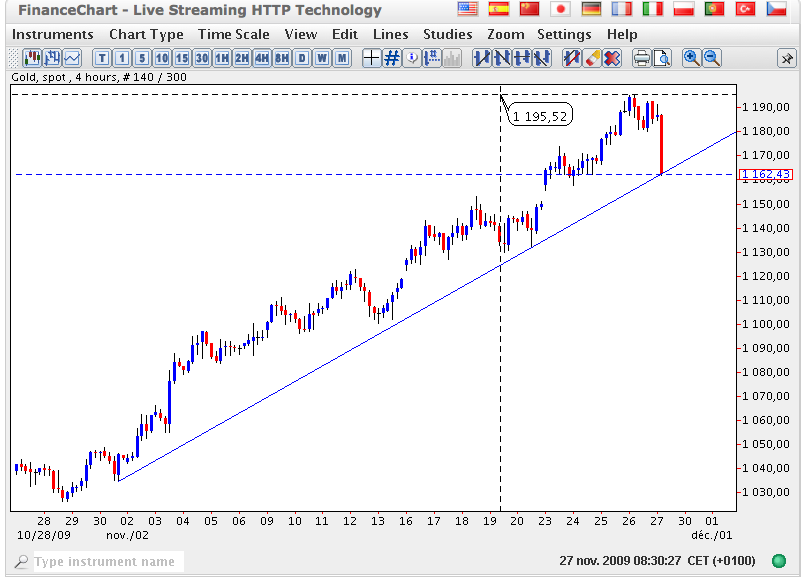
Task: Select the German flag language button
Action: [x=591, y=9]
